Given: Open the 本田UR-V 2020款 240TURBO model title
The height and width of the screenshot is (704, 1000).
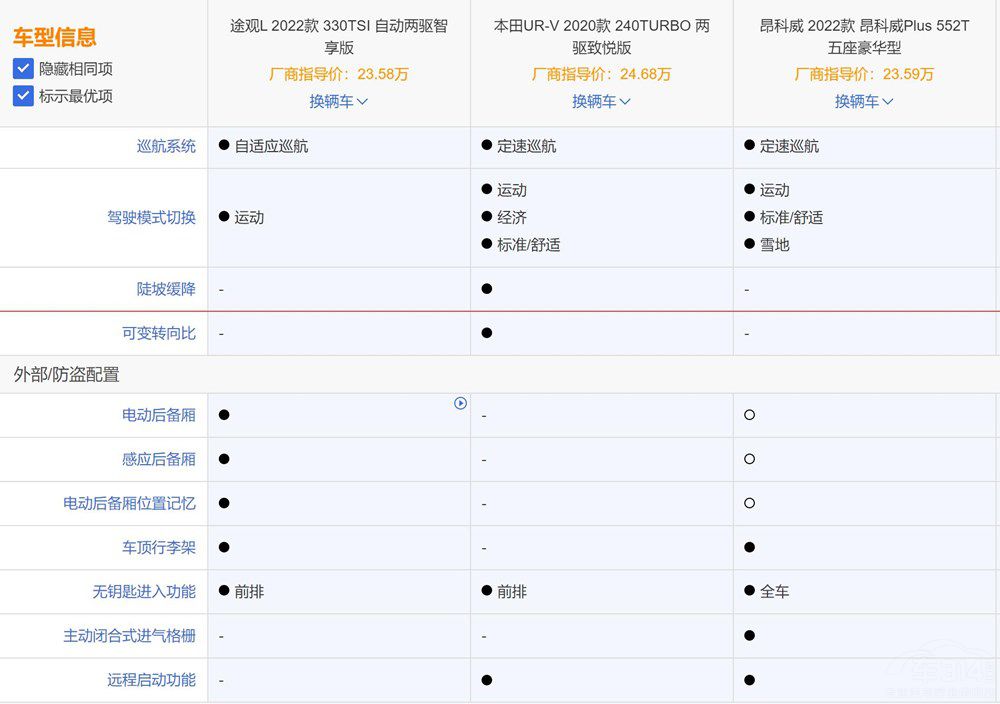Looking at the screenshot, I should [601, 37].
